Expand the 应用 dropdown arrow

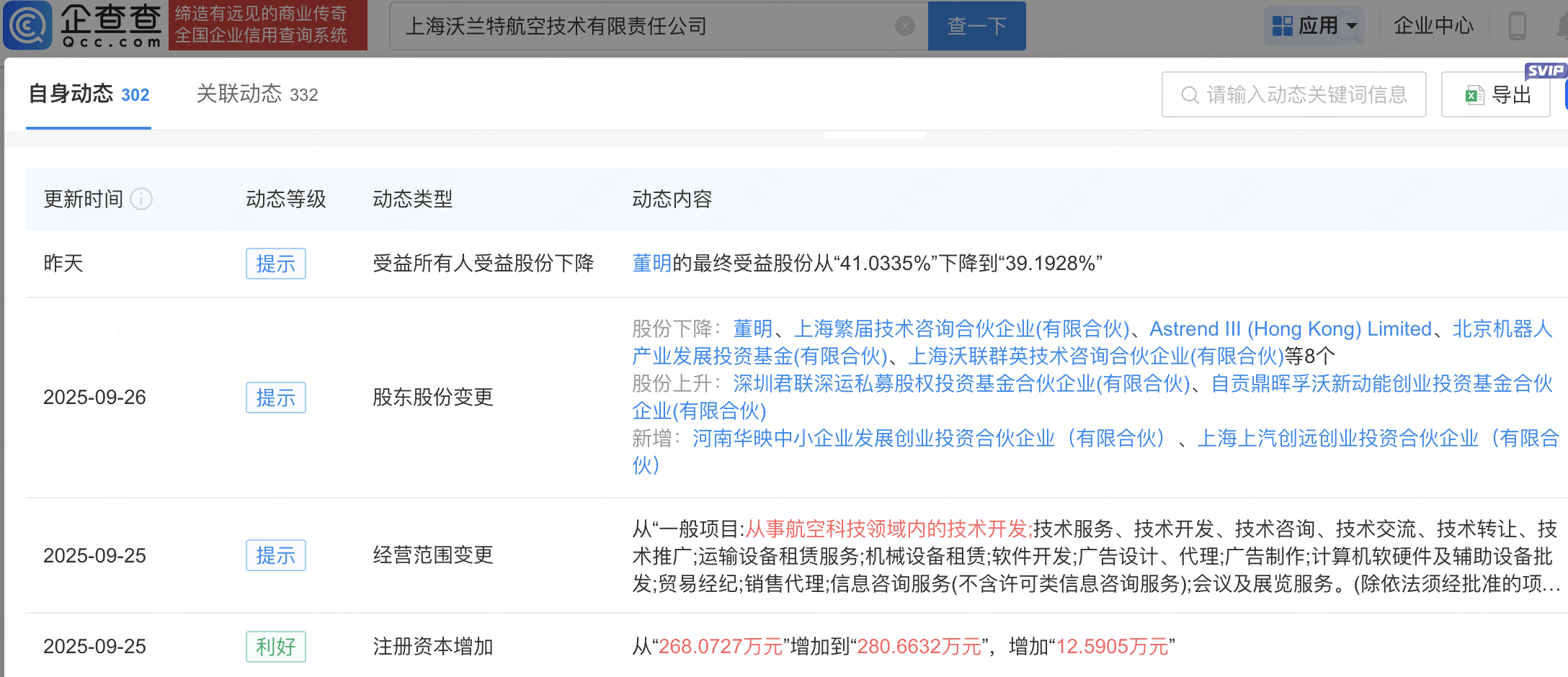point(1352,27)
